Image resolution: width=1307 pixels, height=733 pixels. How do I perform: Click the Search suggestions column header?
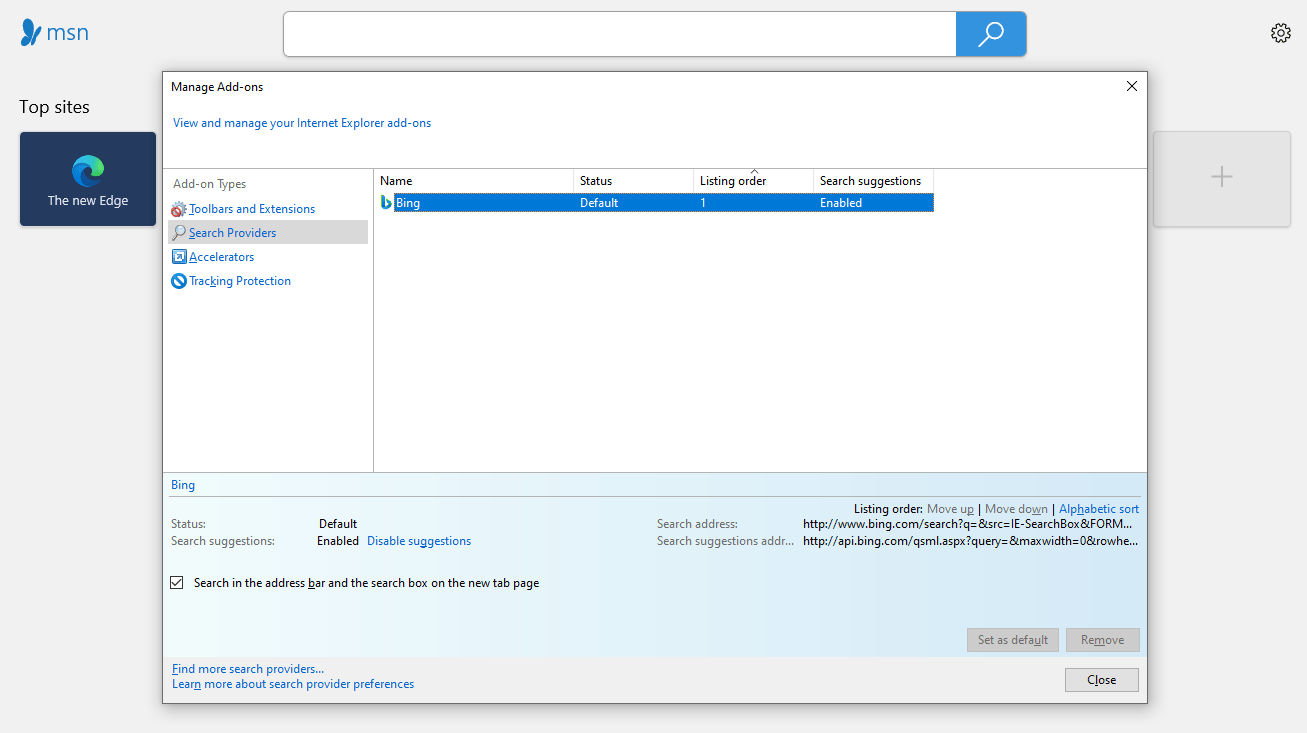(872, 181)
